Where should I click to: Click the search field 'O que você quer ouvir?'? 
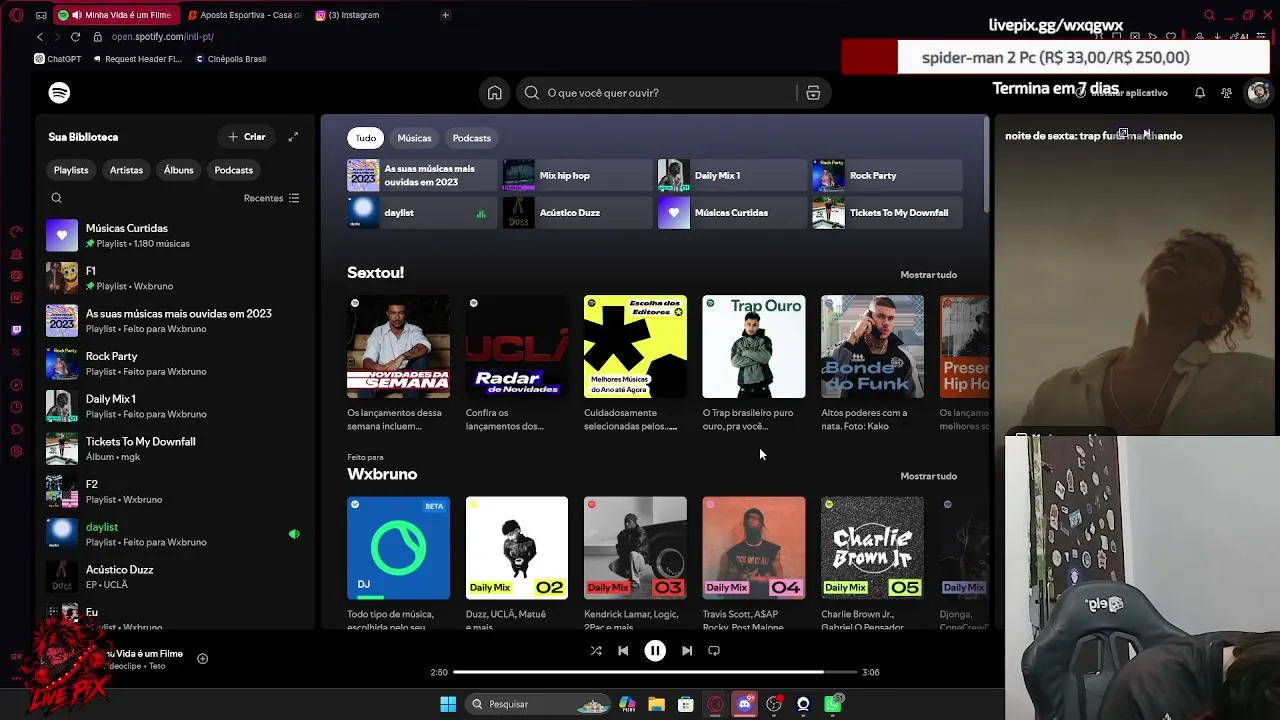pos(660,93)
